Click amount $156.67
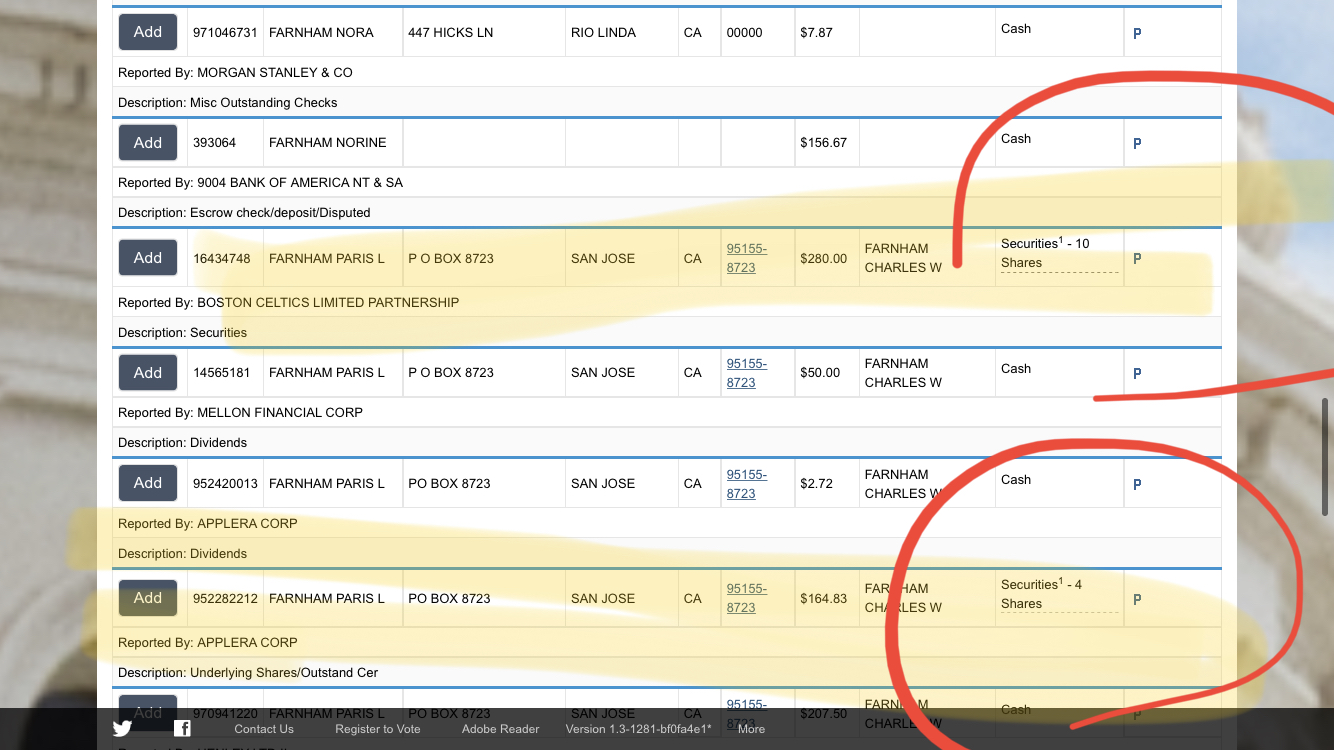 point(823,143)
